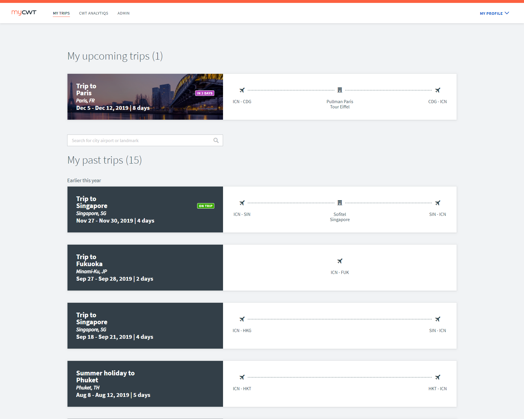Click the myCWT logo
Viewport: 524px width, 419px height.
[x=24, y=13]
